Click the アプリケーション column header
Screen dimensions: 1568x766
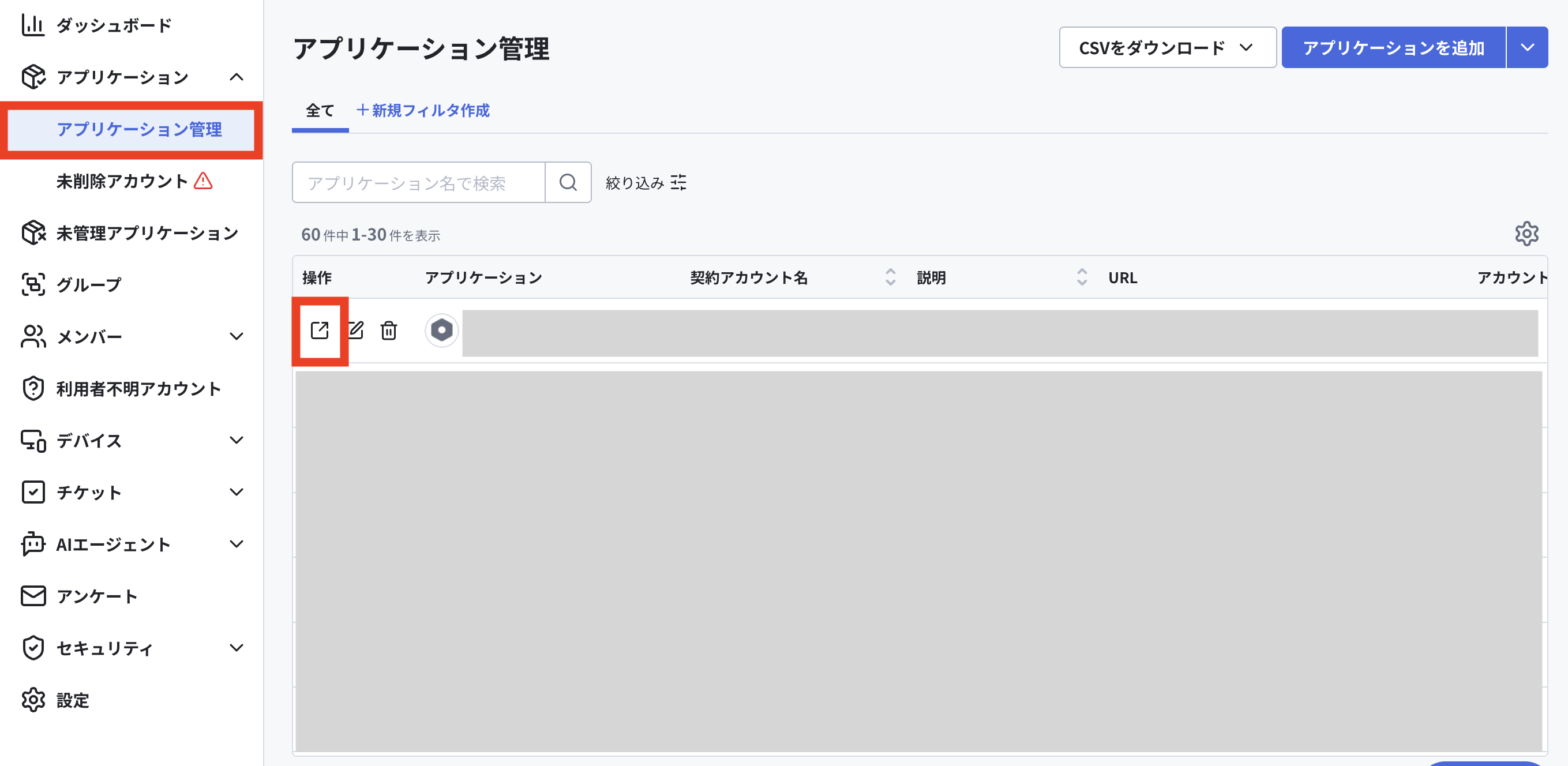(x=483, y=277)
